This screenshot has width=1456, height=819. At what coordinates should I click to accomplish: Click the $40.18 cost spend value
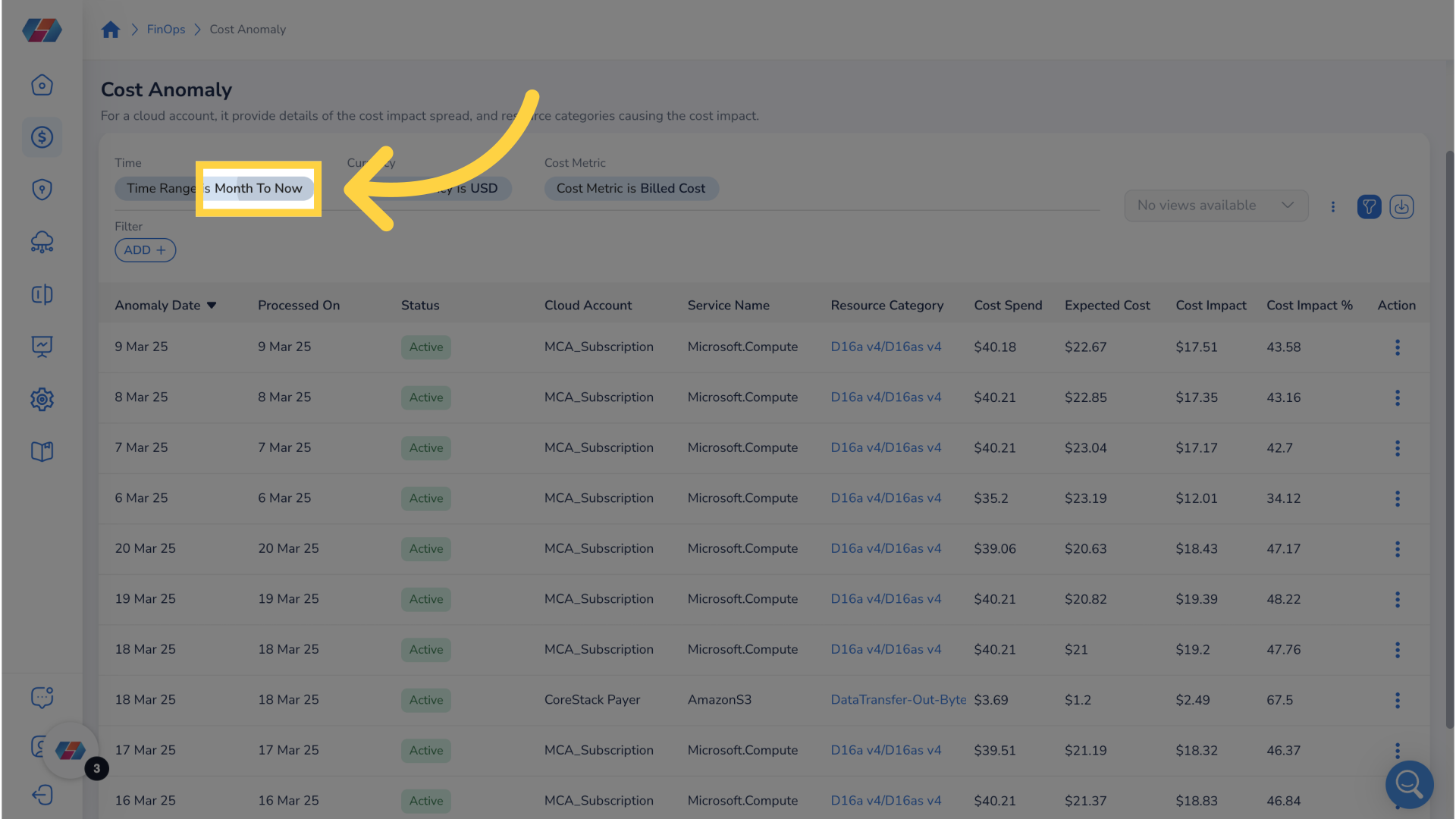[995, 347]
